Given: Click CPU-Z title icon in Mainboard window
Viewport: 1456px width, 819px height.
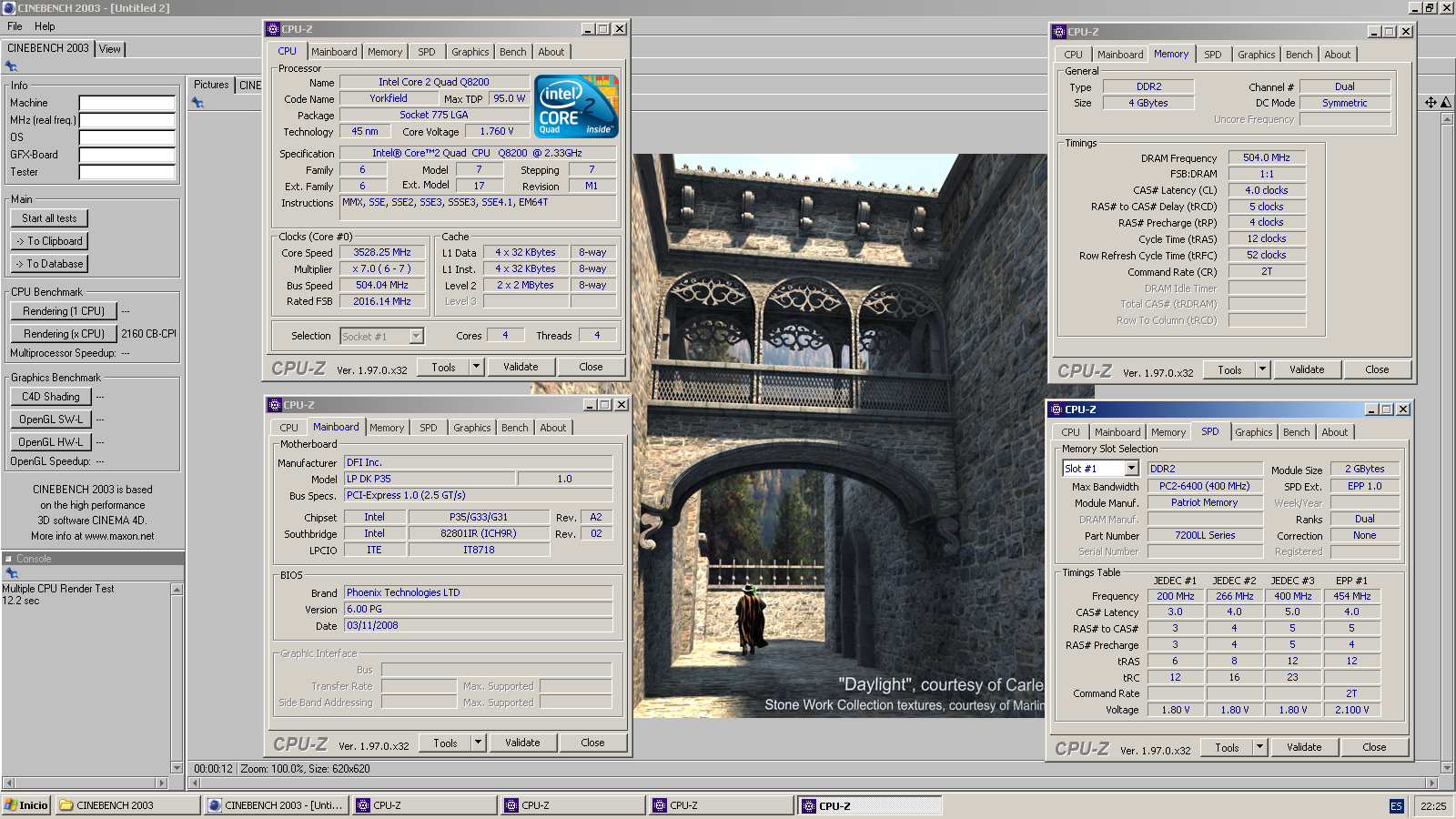Looking at the screenshot, I should (x=275, y=405).
